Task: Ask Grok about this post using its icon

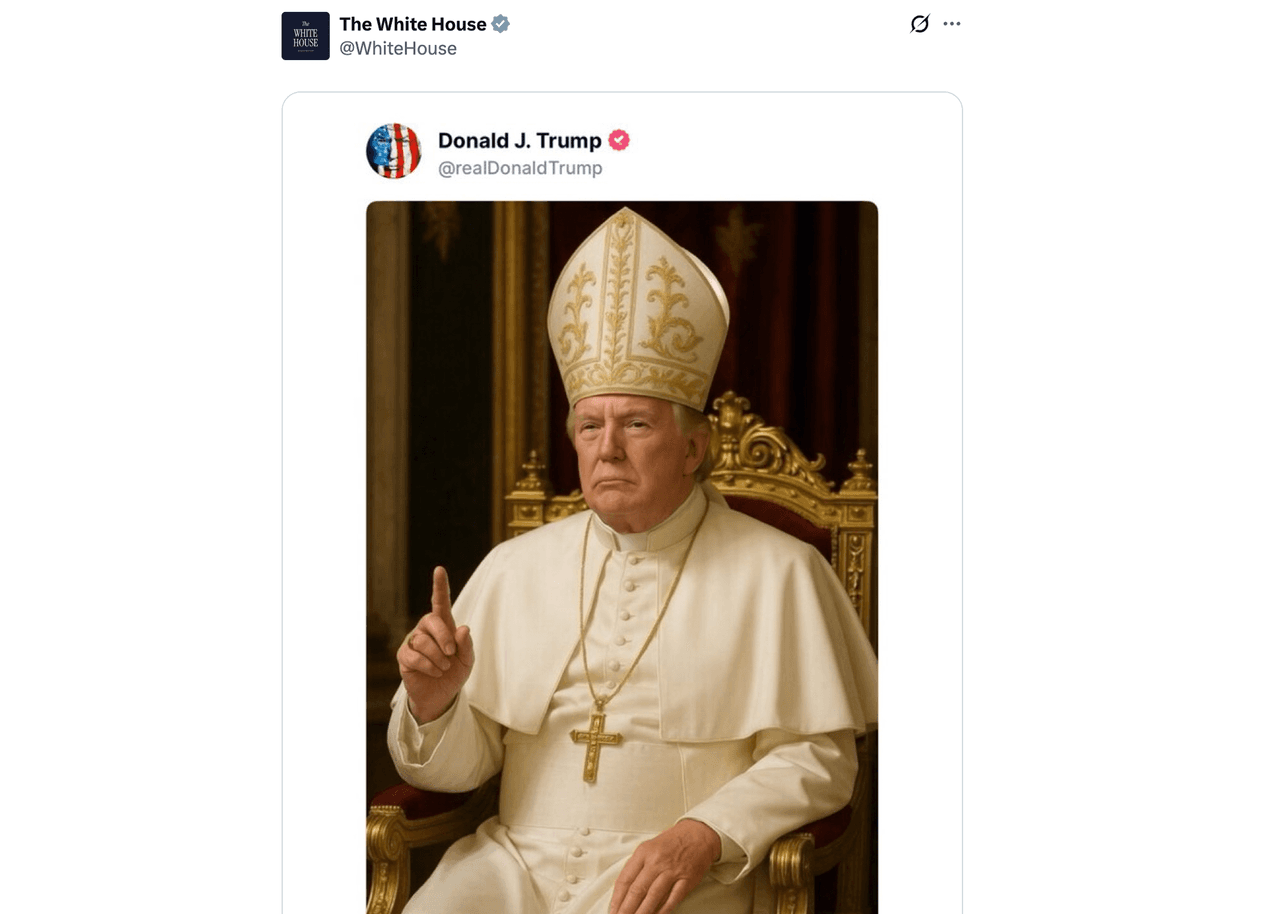Action: tap(919, 23)
